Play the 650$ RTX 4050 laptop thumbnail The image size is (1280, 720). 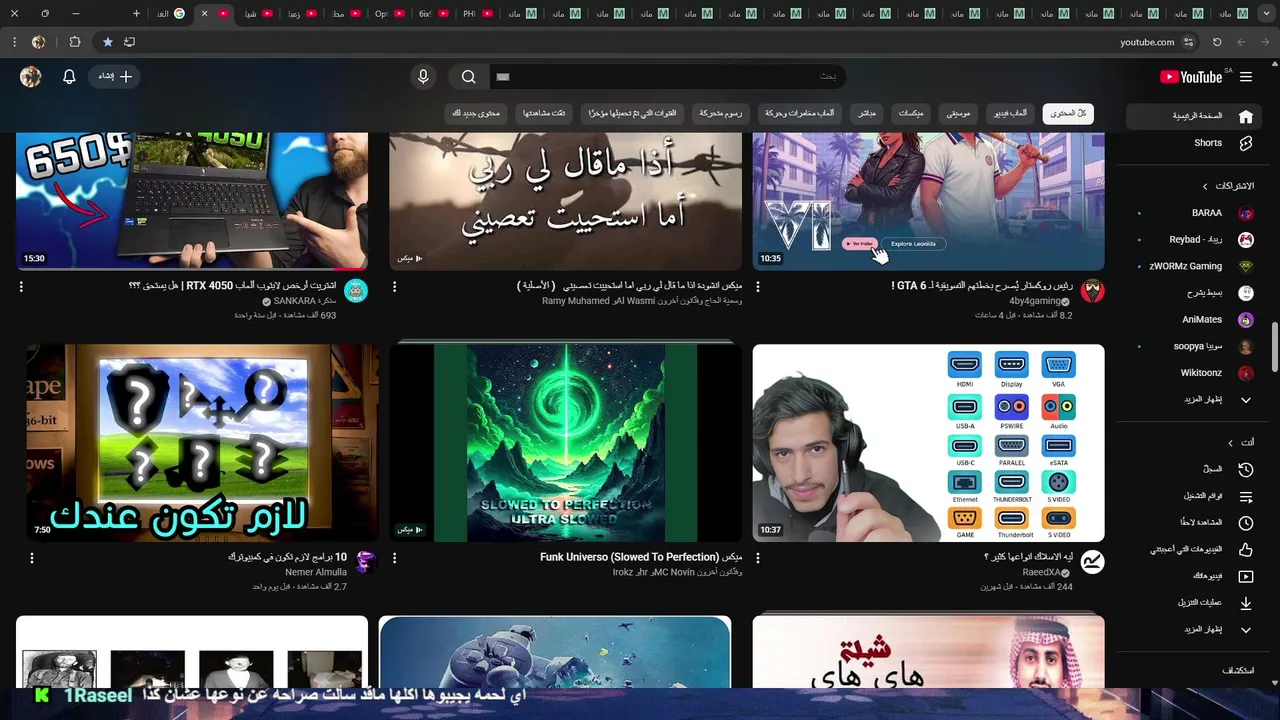point(192,200)
